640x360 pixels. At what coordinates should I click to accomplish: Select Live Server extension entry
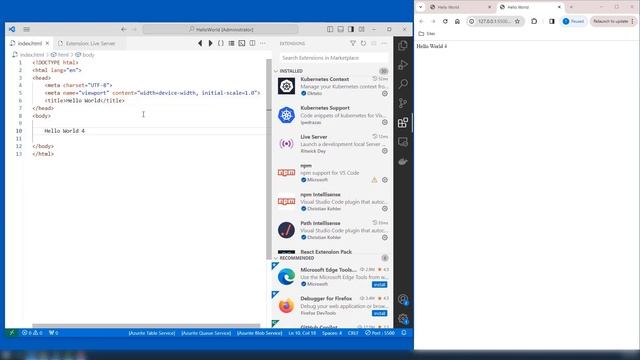[333, 144]
